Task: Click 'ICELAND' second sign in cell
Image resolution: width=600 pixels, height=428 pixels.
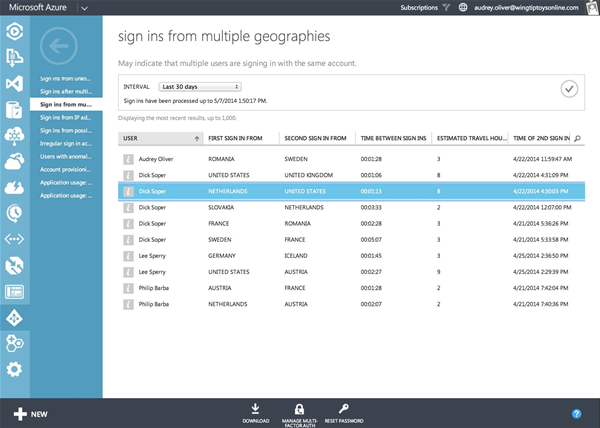Action: [x=296, y=256]
